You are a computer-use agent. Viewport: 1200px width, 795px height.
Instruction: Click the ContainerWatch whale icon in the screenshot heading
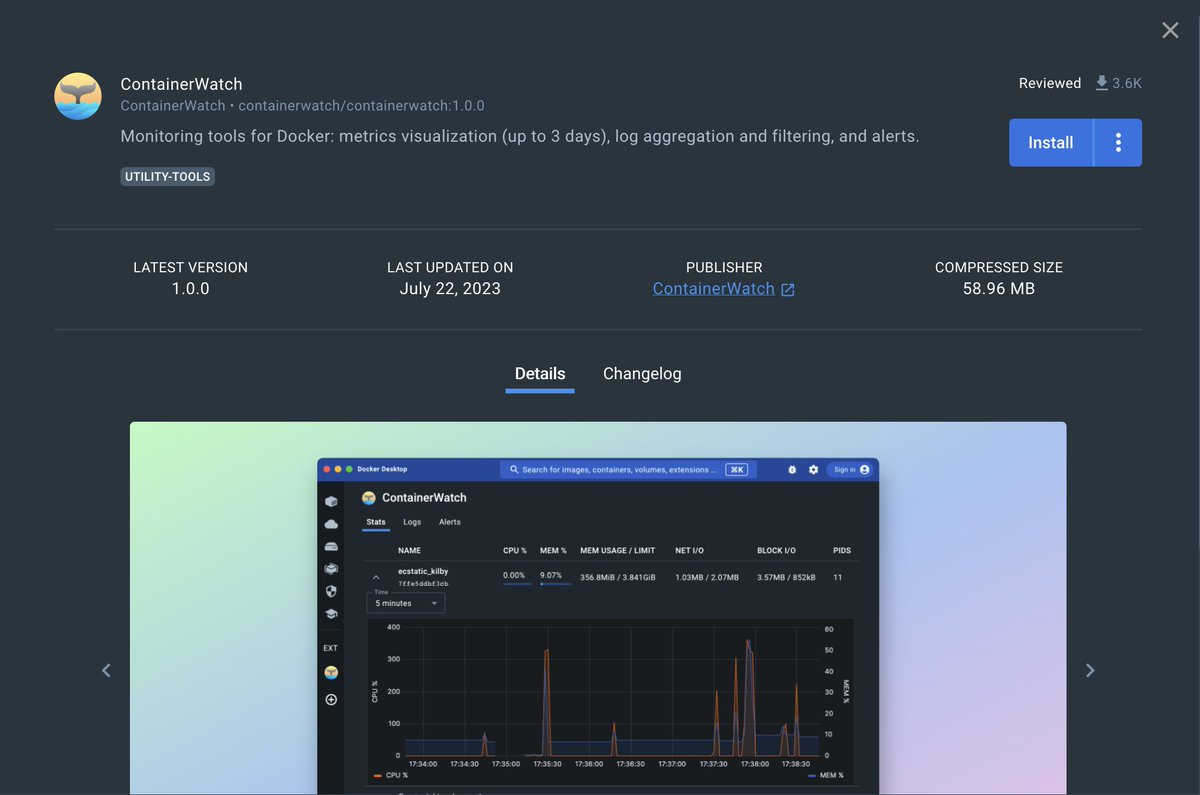(369, 497)
